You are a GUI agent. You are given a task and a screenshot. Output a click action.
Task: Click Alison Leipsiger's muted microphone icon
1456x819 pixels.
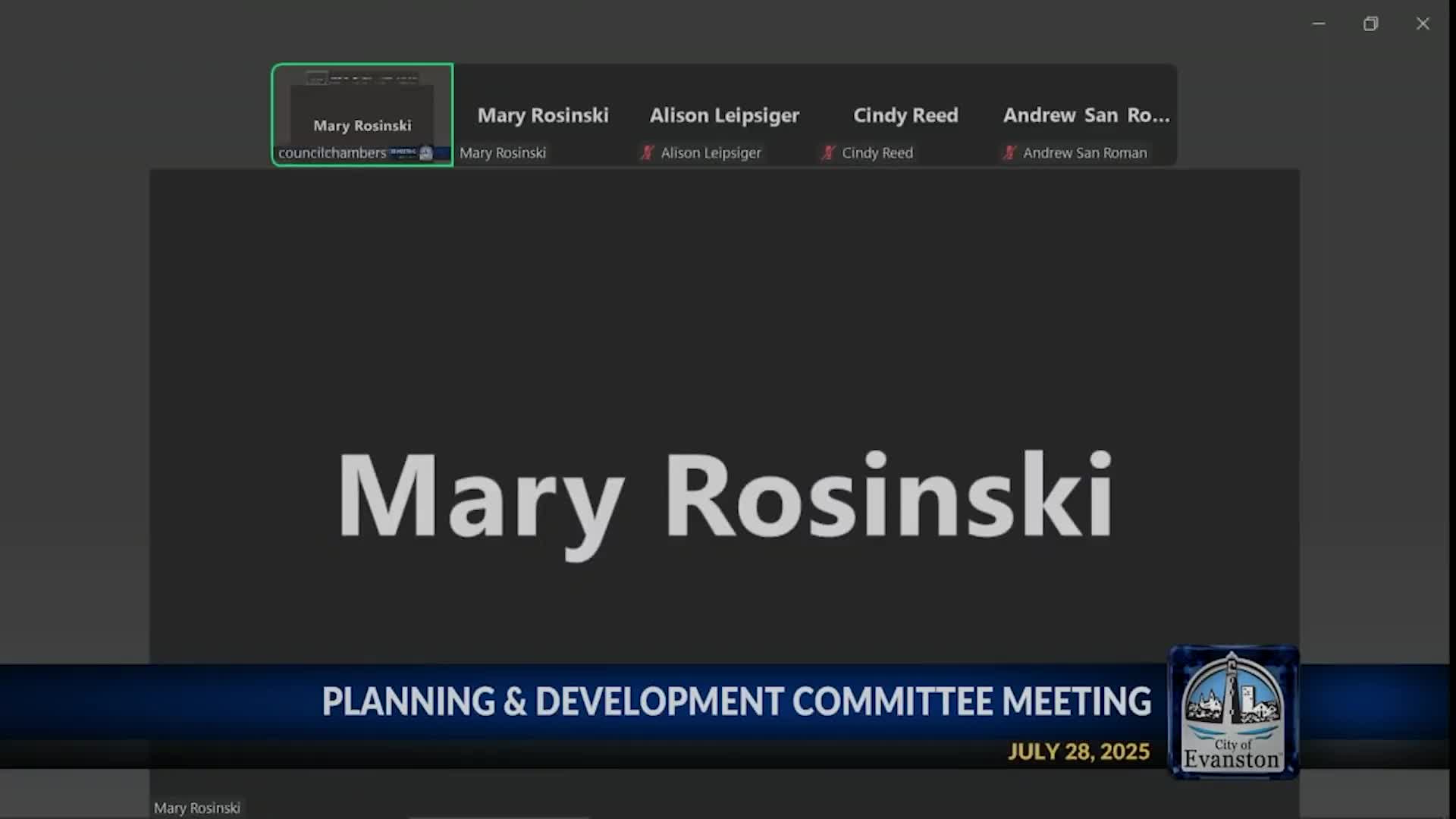click(x=647, y=152)
